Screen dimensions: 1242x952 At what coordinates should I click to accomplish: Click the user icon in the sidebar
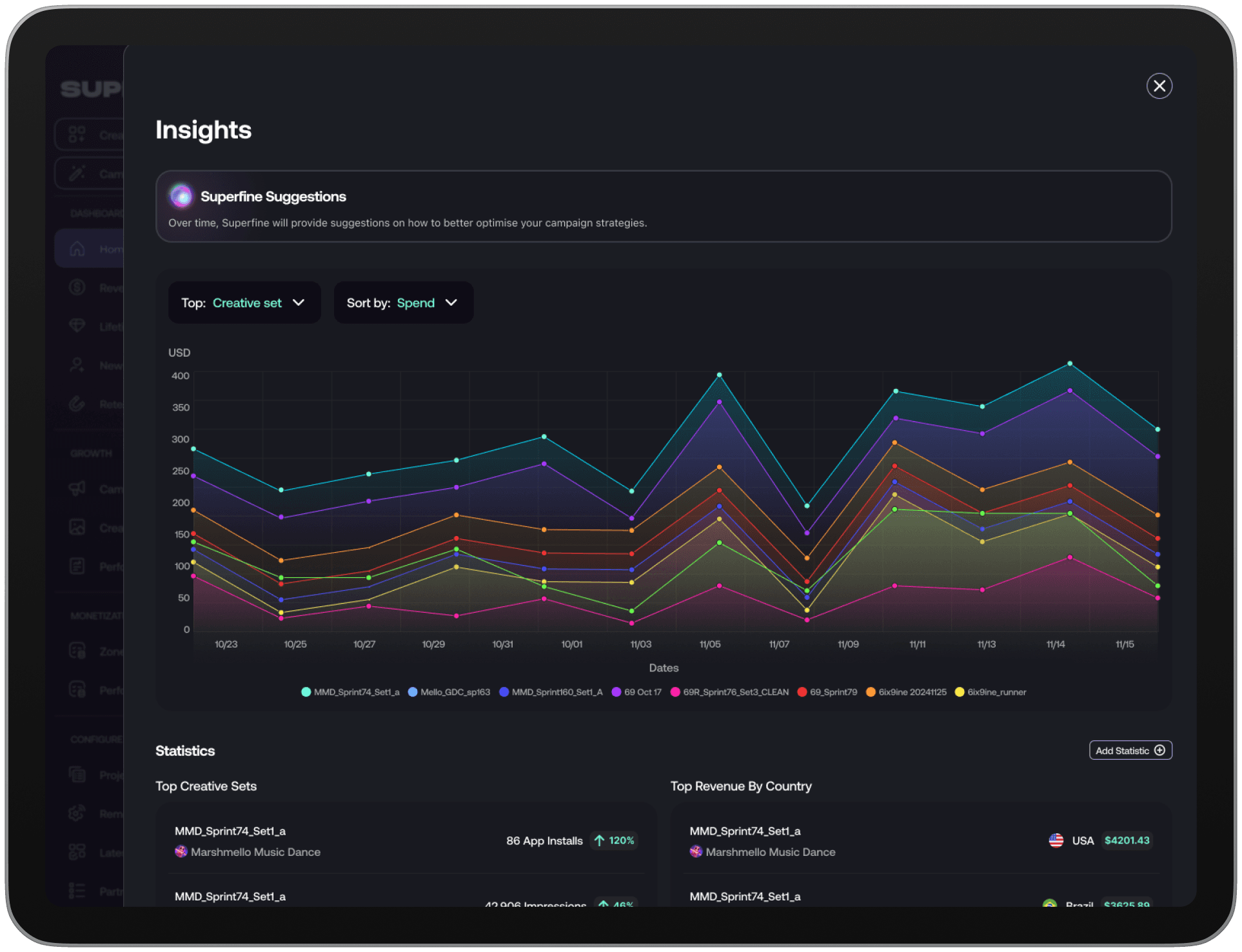[77, 365]
